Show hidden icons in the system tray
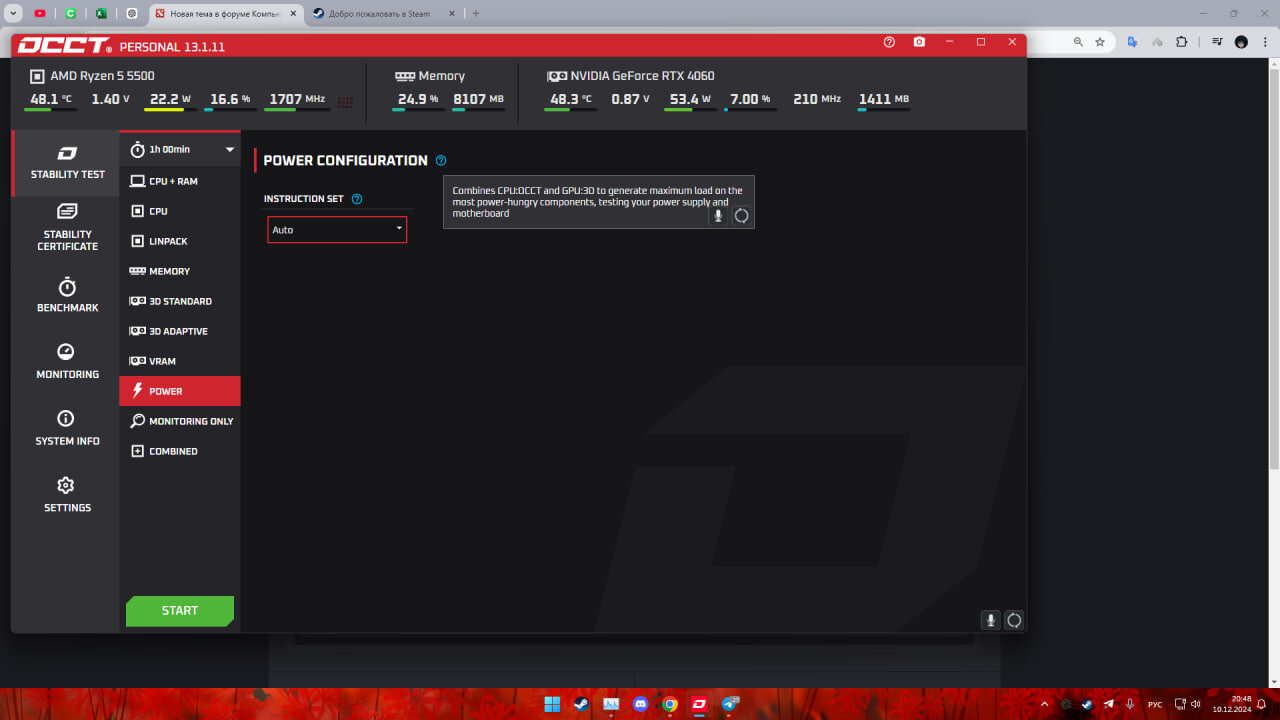 (x=1042, y=704)
